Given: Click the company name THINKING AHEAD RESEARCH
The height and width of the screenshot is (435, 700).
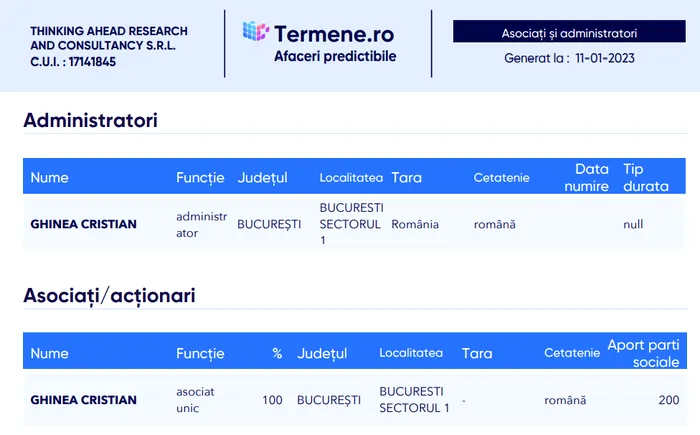Looking at the screenshot, I should pyautogui.click(x=109, y=31).
